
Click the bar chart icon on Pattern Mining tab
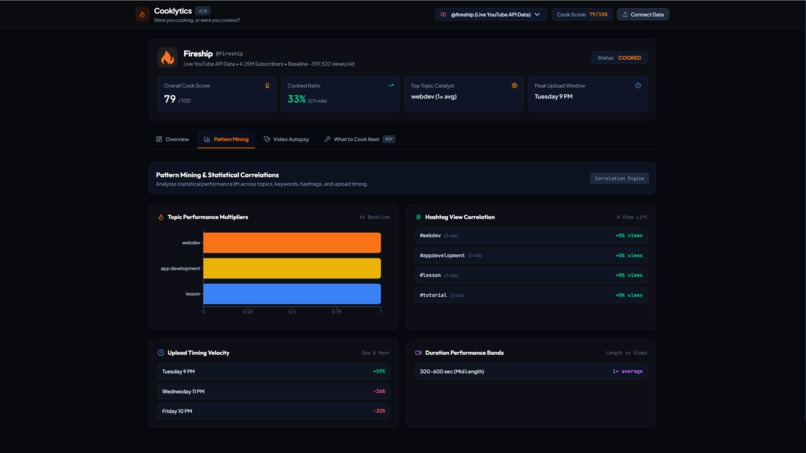click(x=207, y=139)
